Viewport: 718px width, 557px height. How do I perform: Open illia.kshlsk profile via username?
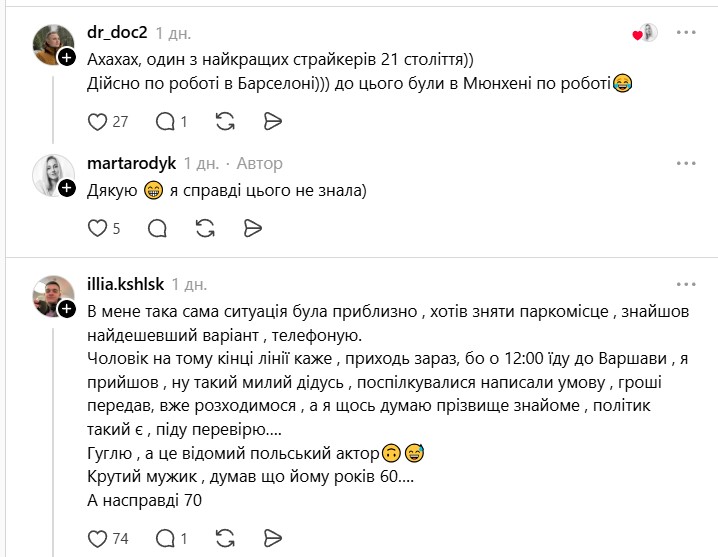click(125, 283)
